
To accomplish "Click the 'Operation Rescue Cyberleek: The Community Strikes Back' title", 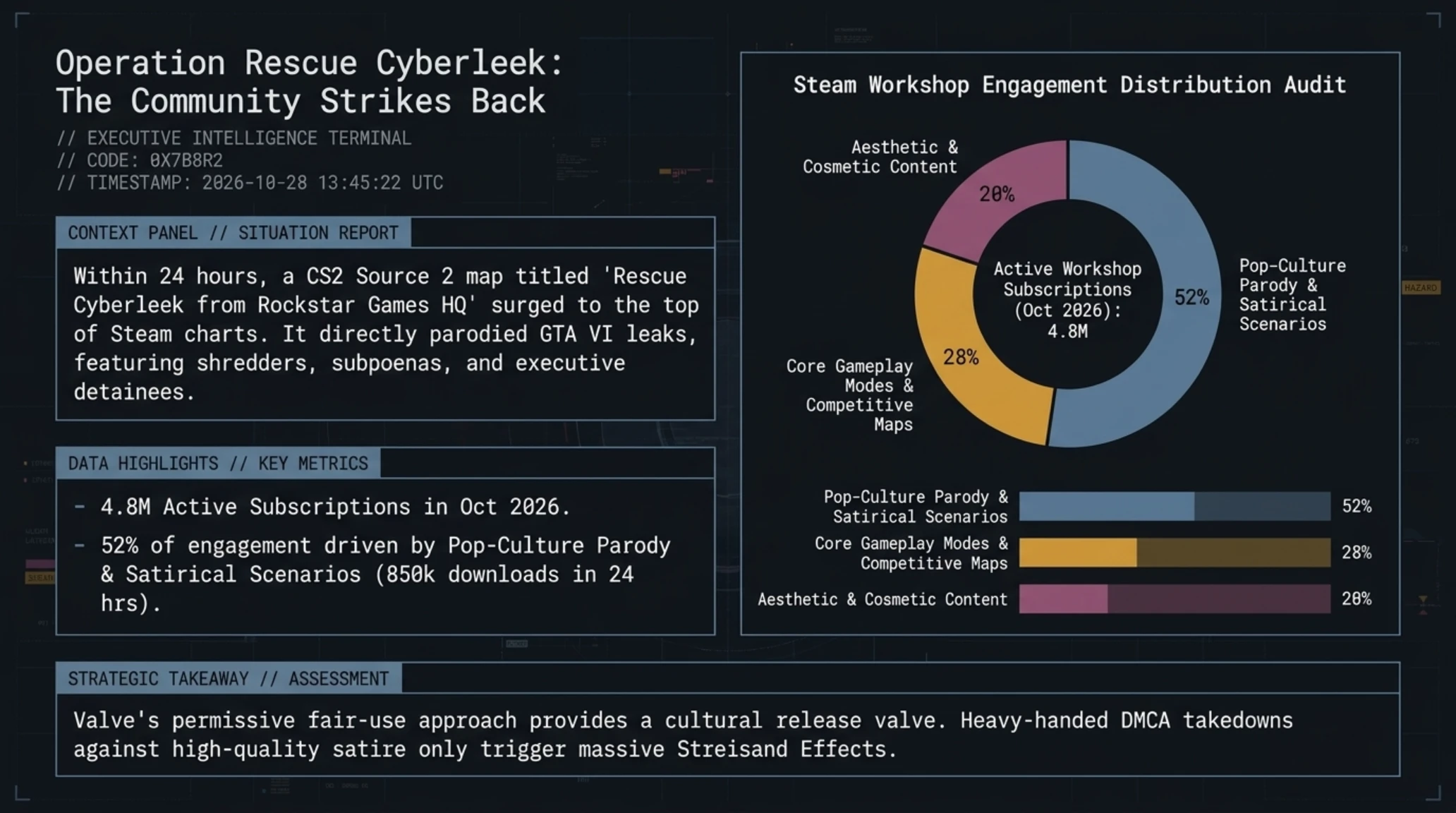I will (310, 82).
